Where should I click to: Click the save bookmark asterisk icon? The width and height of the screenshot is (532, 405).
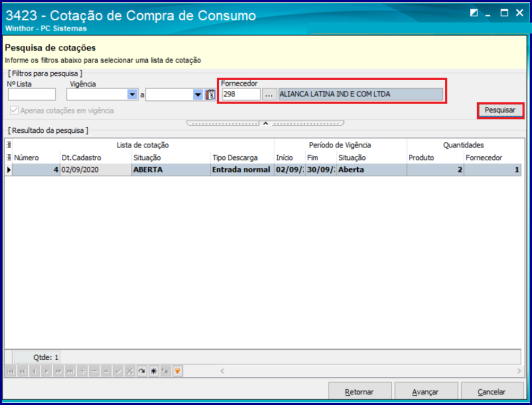[153, 371]
